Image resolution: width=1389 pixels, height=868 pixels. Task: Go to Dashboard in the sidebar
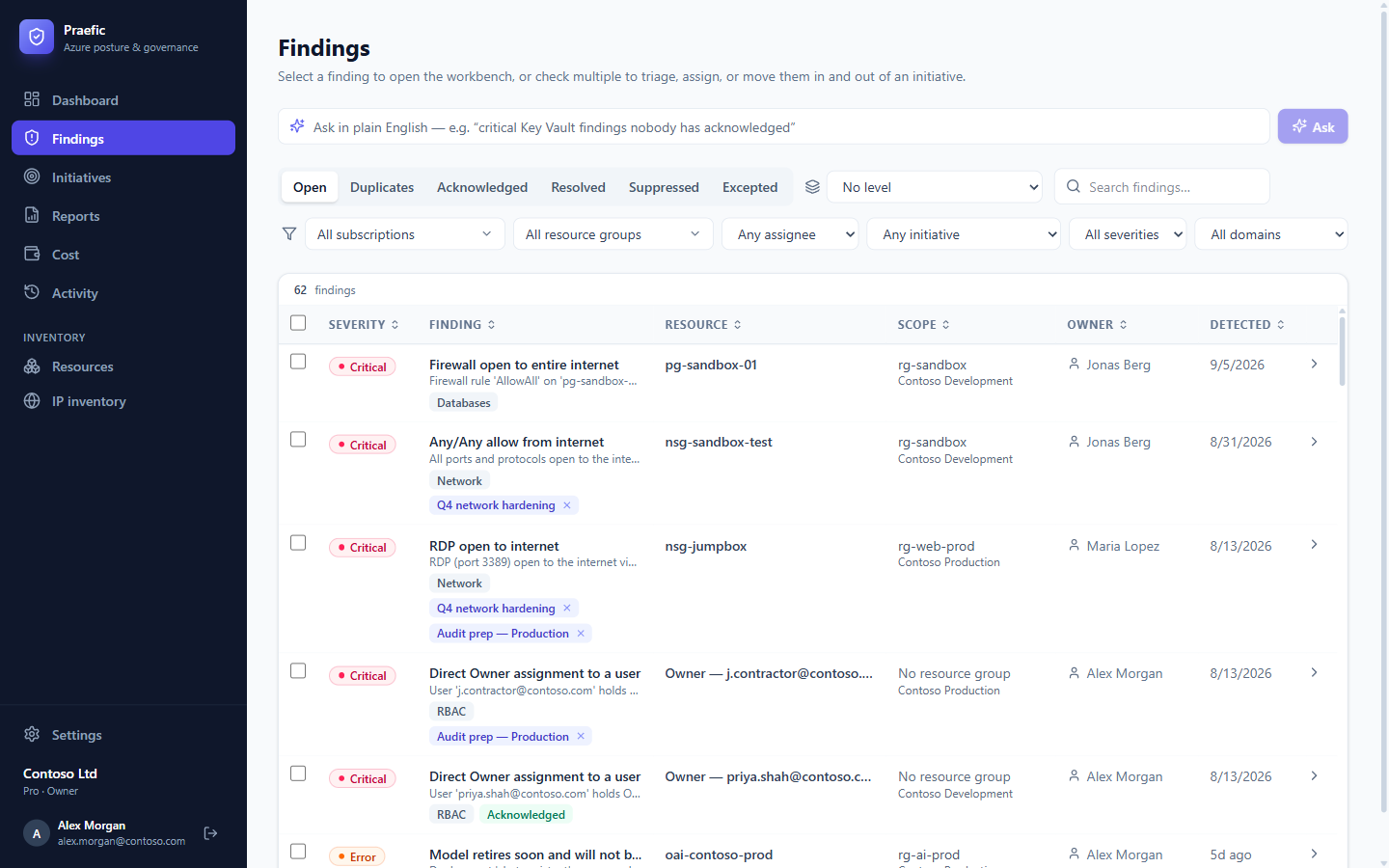(x=123, y=100)
